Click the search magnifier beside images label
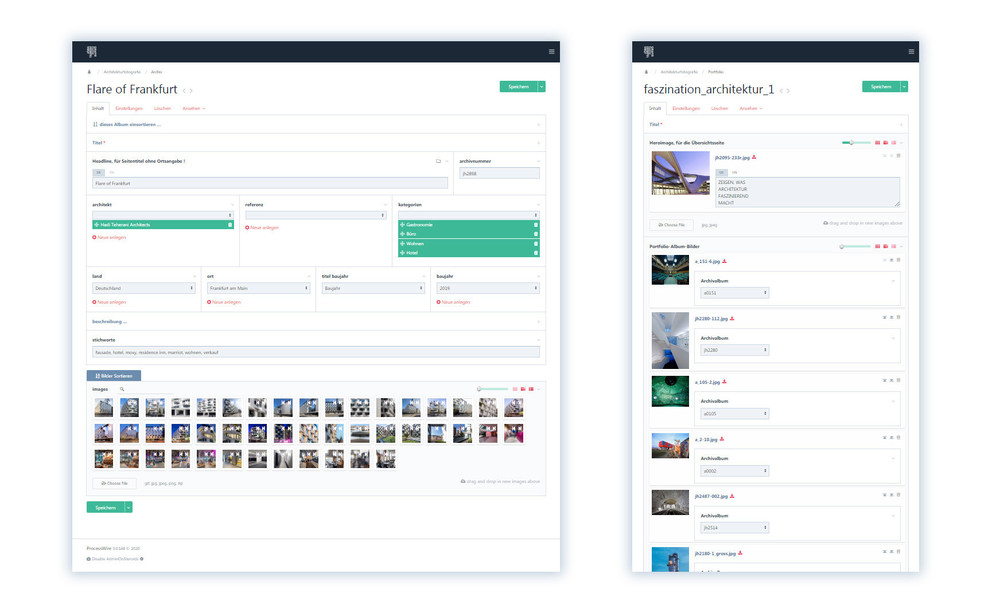 coord(122,388)
